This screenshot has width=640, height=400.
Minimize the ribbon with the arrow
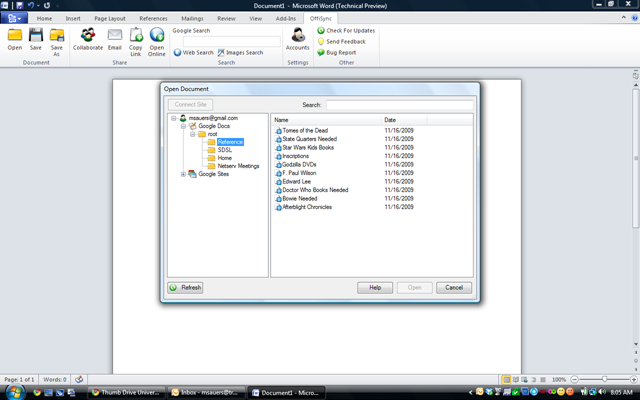624,18
